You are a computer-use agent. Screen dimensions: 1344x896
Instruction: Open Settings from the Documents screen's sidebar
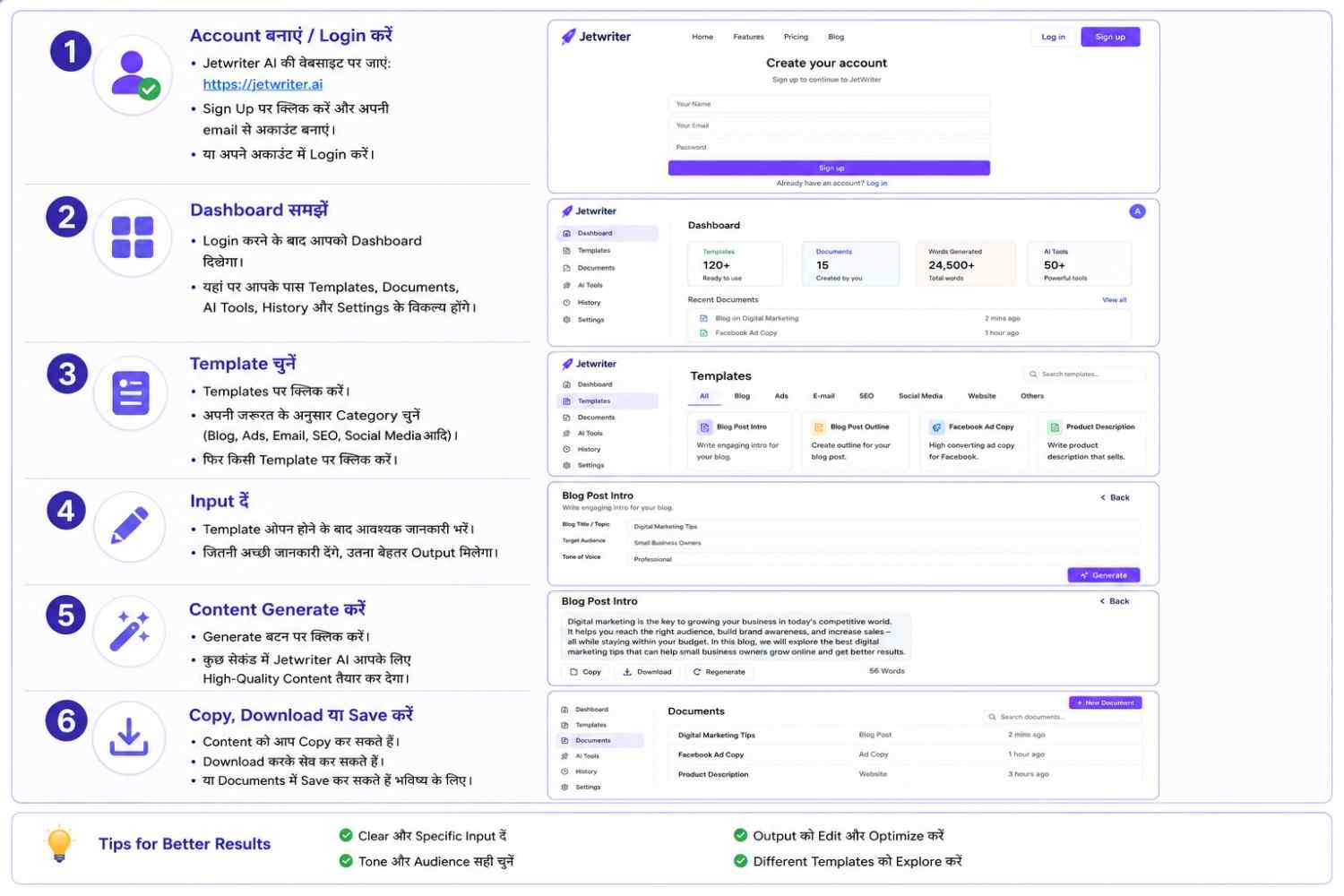tap(582, 788)
